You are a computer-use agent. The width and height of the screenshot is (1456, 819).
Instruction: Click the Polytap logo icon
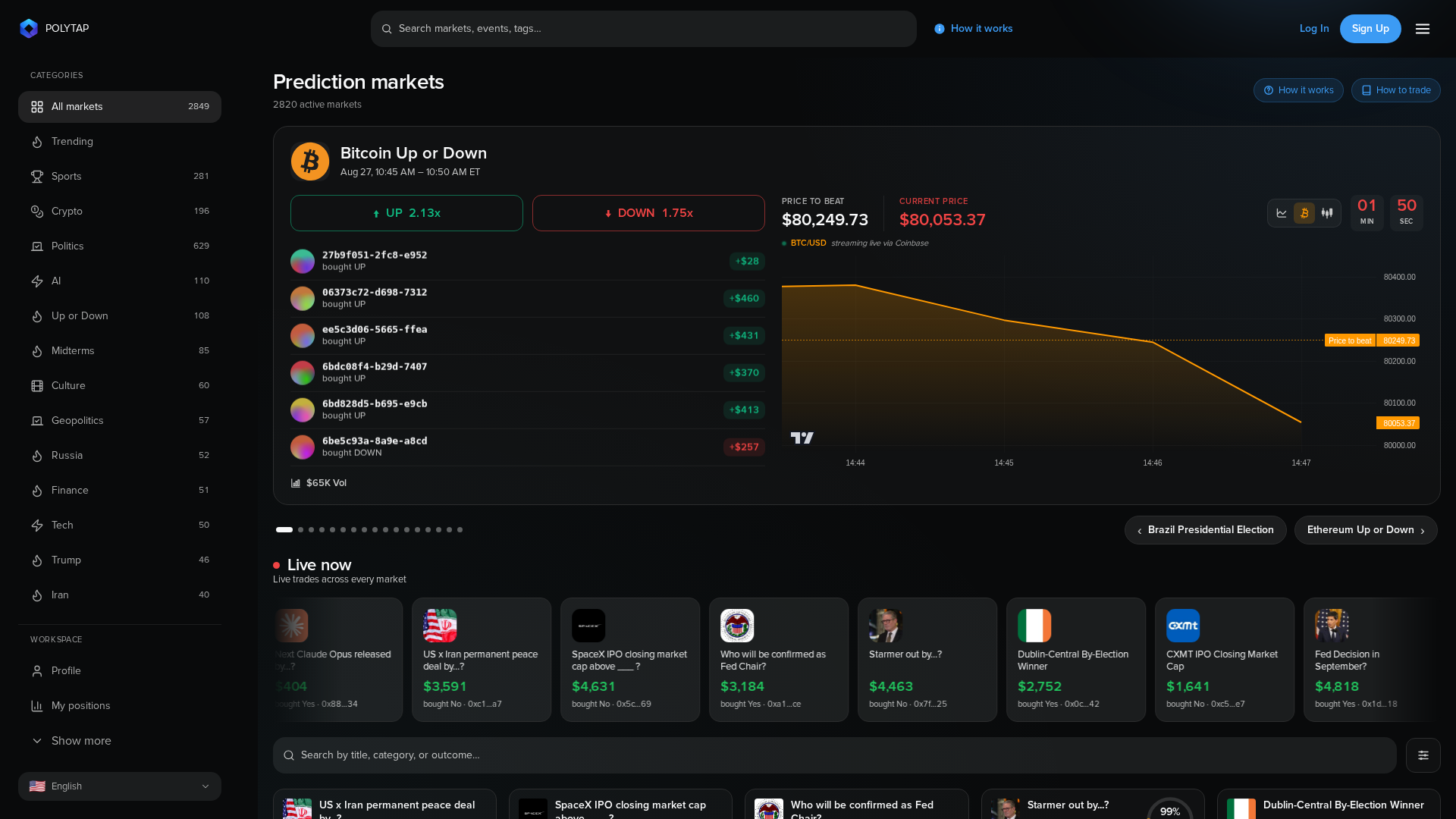[x=29, y=29]
